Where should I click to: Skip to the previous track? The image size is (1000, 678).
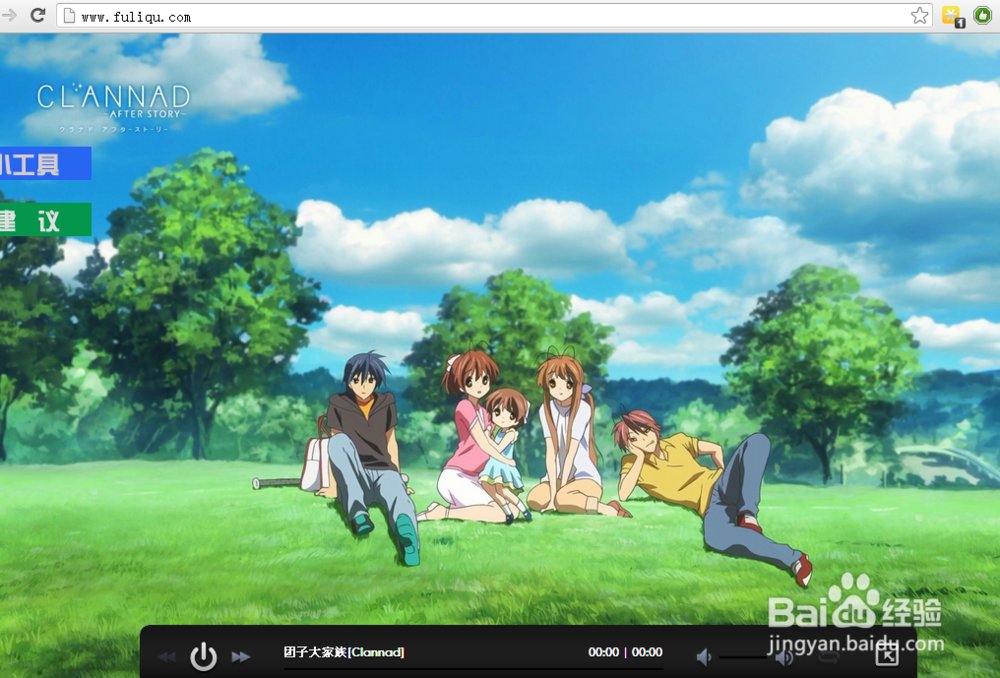(x=167, y=657)
